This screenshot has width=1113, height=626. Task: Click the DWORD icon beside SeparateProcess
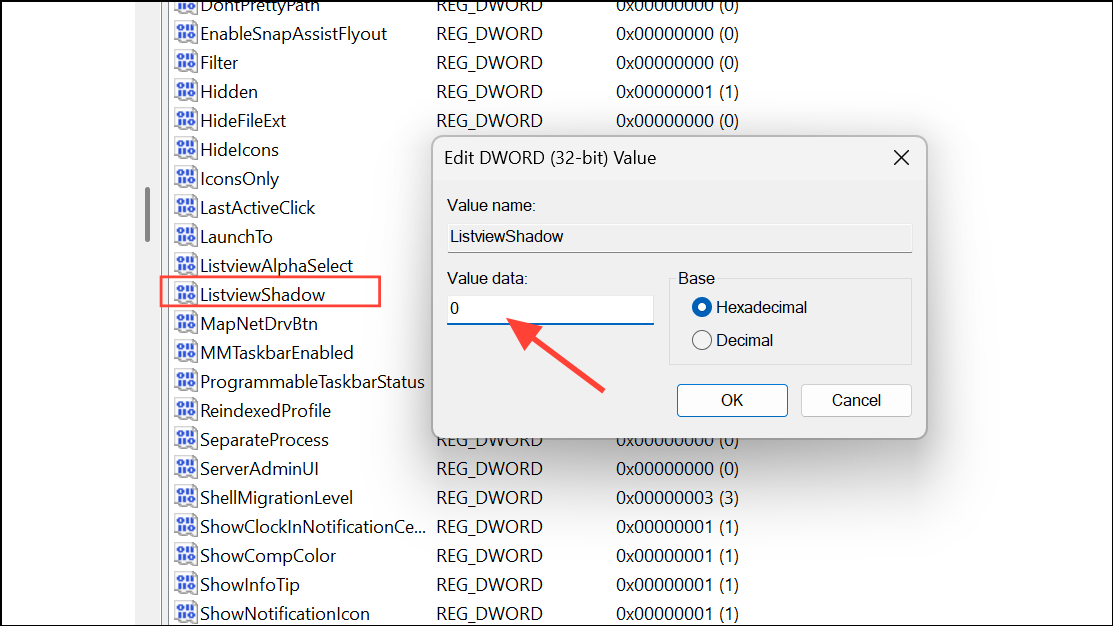point(186,439)
